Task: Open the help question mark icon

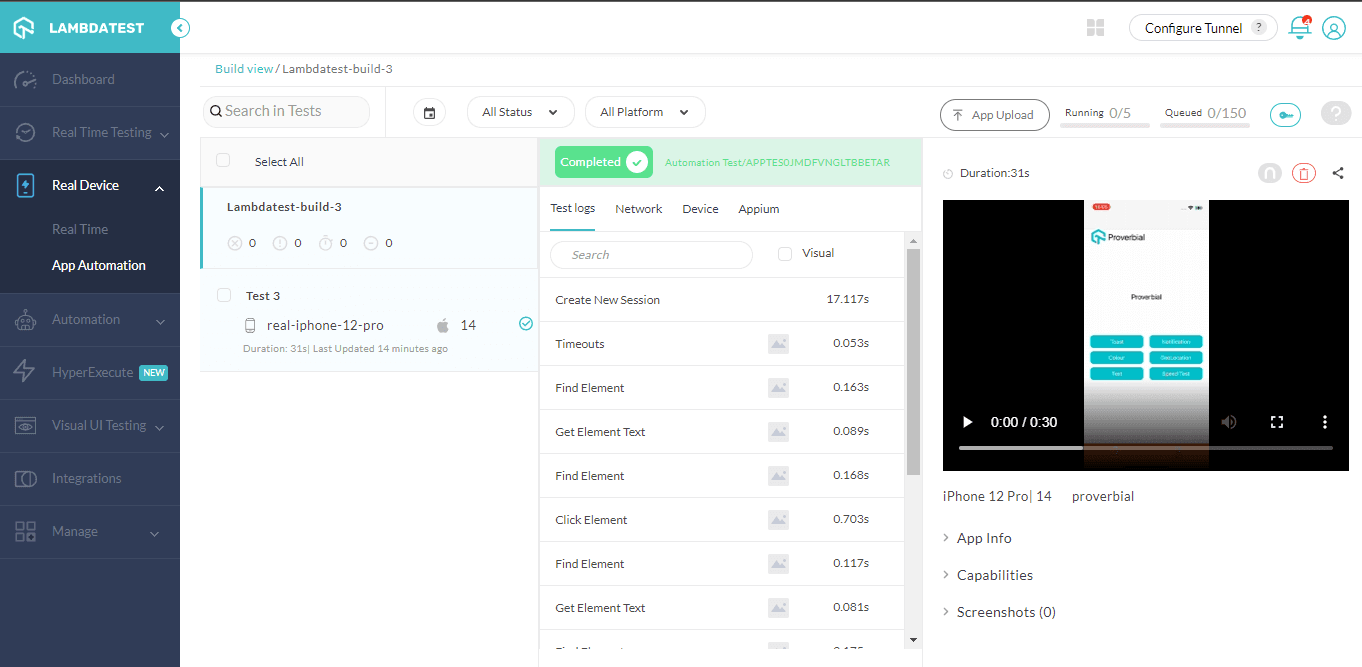Action: click(1336, 113)
